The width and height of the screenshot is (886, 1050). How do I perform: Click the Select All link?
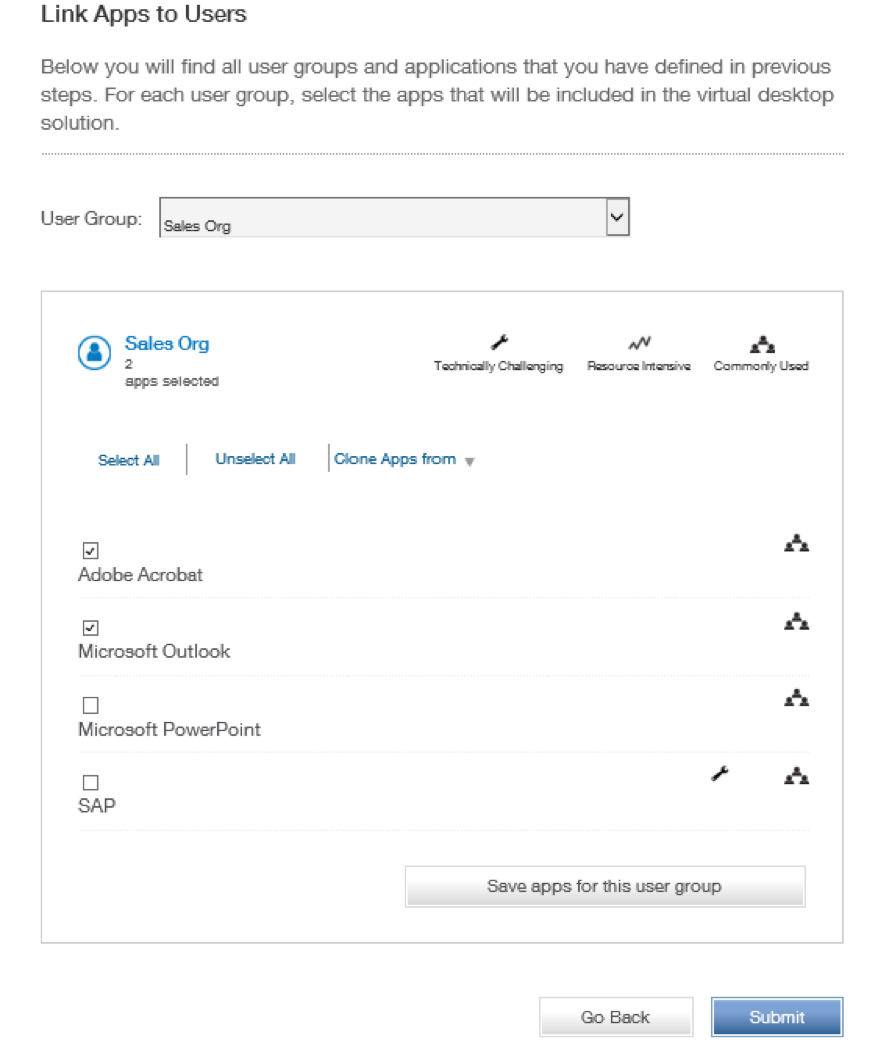coord(128,460)
